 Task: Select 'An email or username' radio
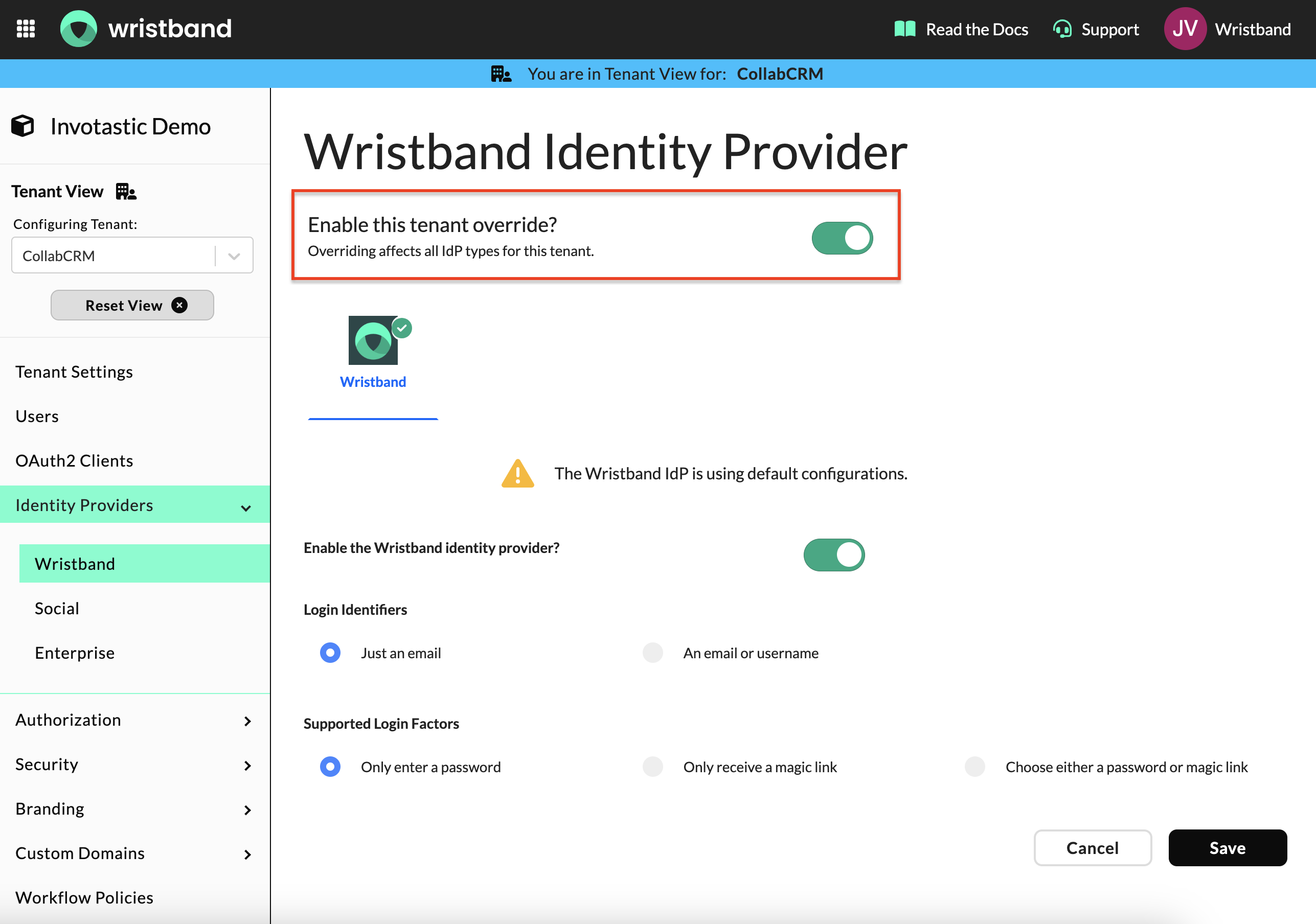(x=652, y=653)
